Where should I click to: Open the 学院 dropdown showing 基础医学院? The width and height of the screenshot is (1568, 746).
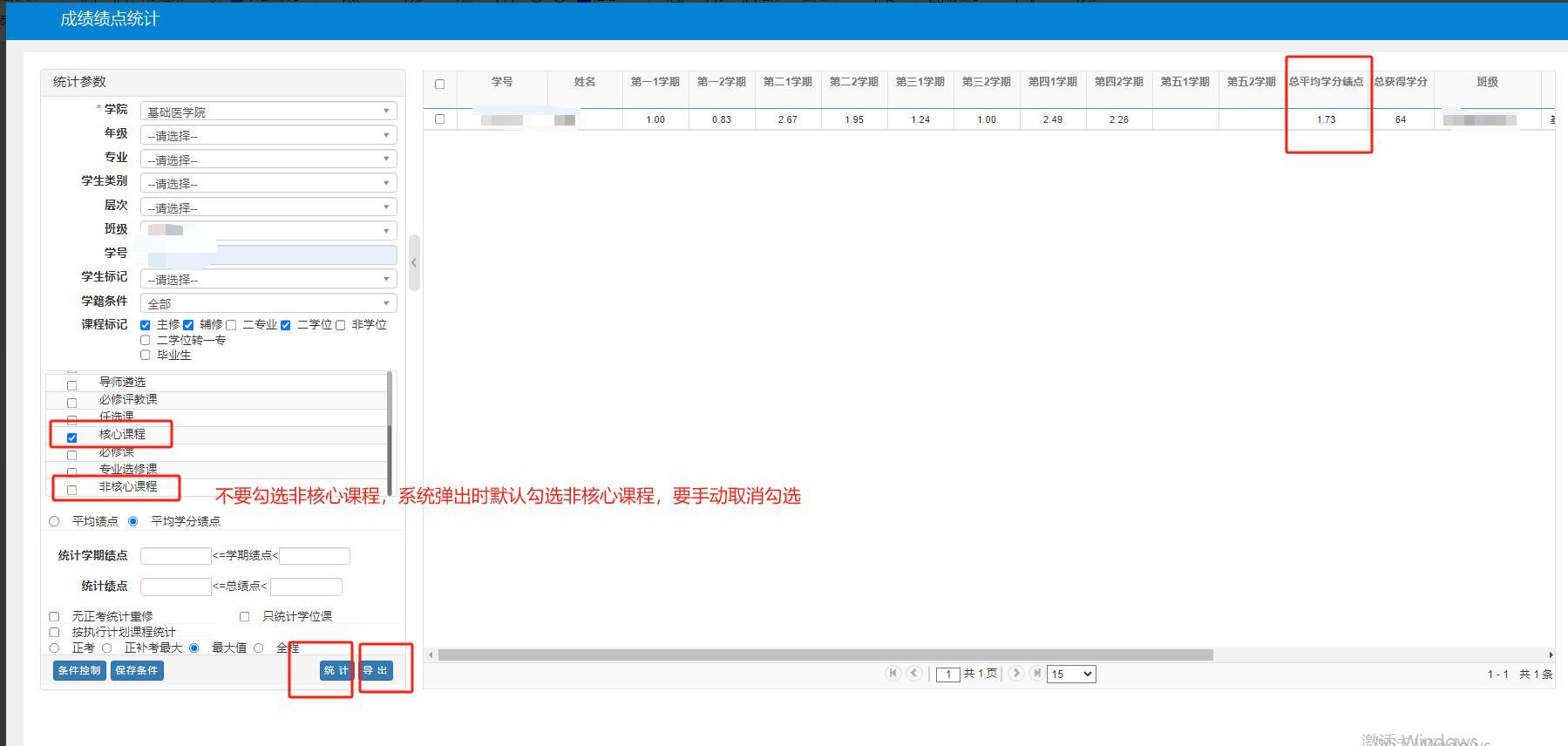(268, 112)
